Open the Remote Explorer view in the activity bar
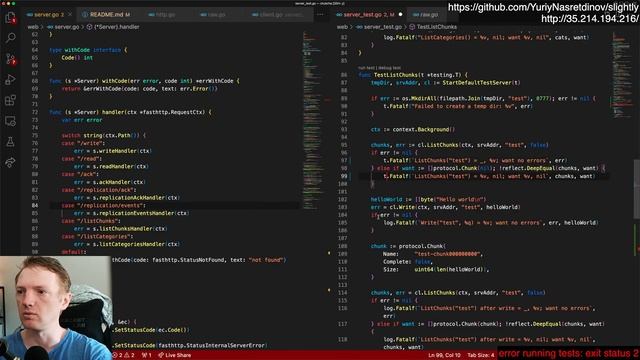The width and height of the screenshot is (640, 360). coord(10,121)
